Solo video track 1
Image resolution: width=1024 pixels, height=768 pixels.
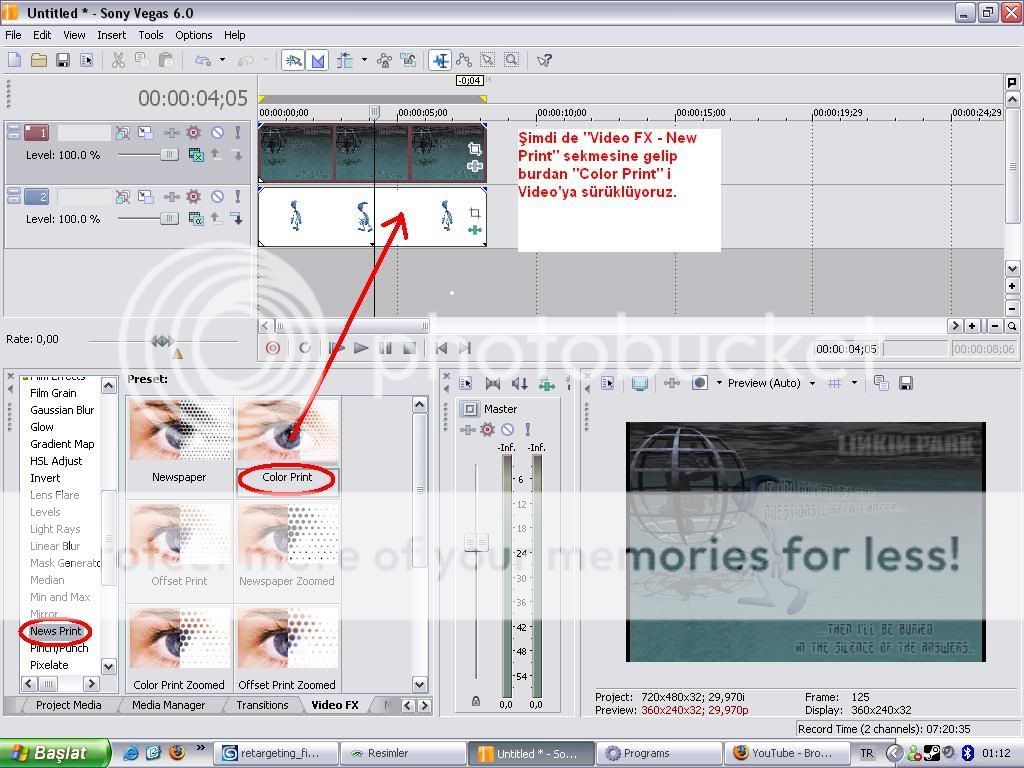tap(238, 133)
